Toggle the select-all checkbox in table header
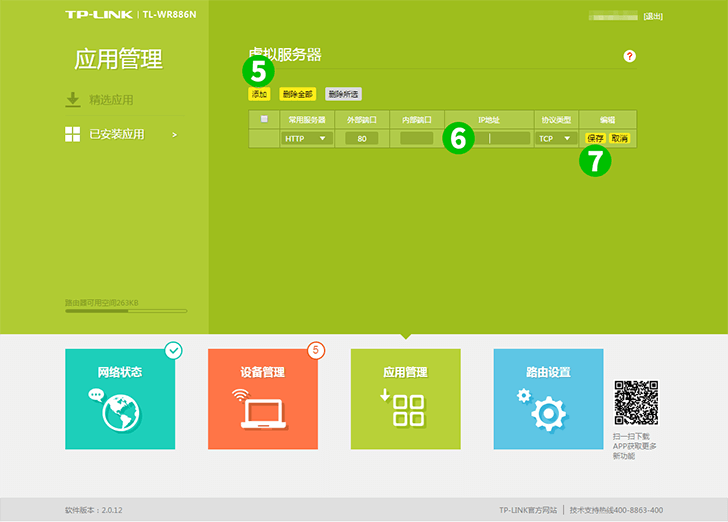Viewport: 728px width, 522px height. point(264,119)
